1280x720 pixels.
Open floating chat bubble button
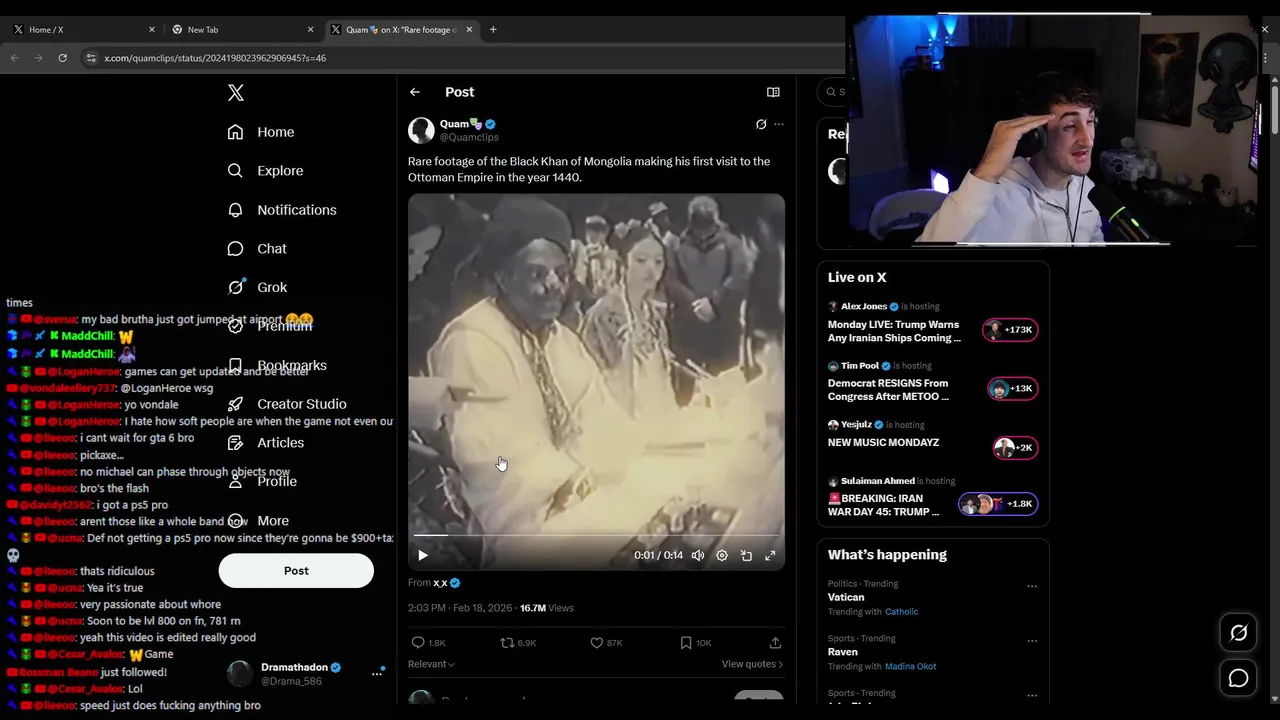coord(1238,678)
